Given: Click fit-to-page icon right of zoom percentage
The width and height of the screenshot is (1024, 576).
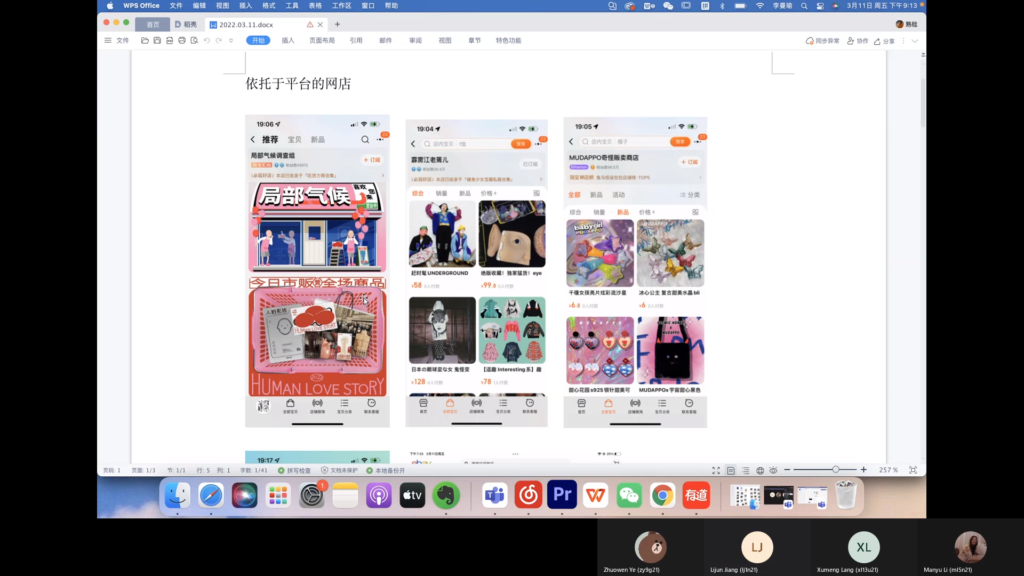Looking at the screenshot, I should click(913, 470).
